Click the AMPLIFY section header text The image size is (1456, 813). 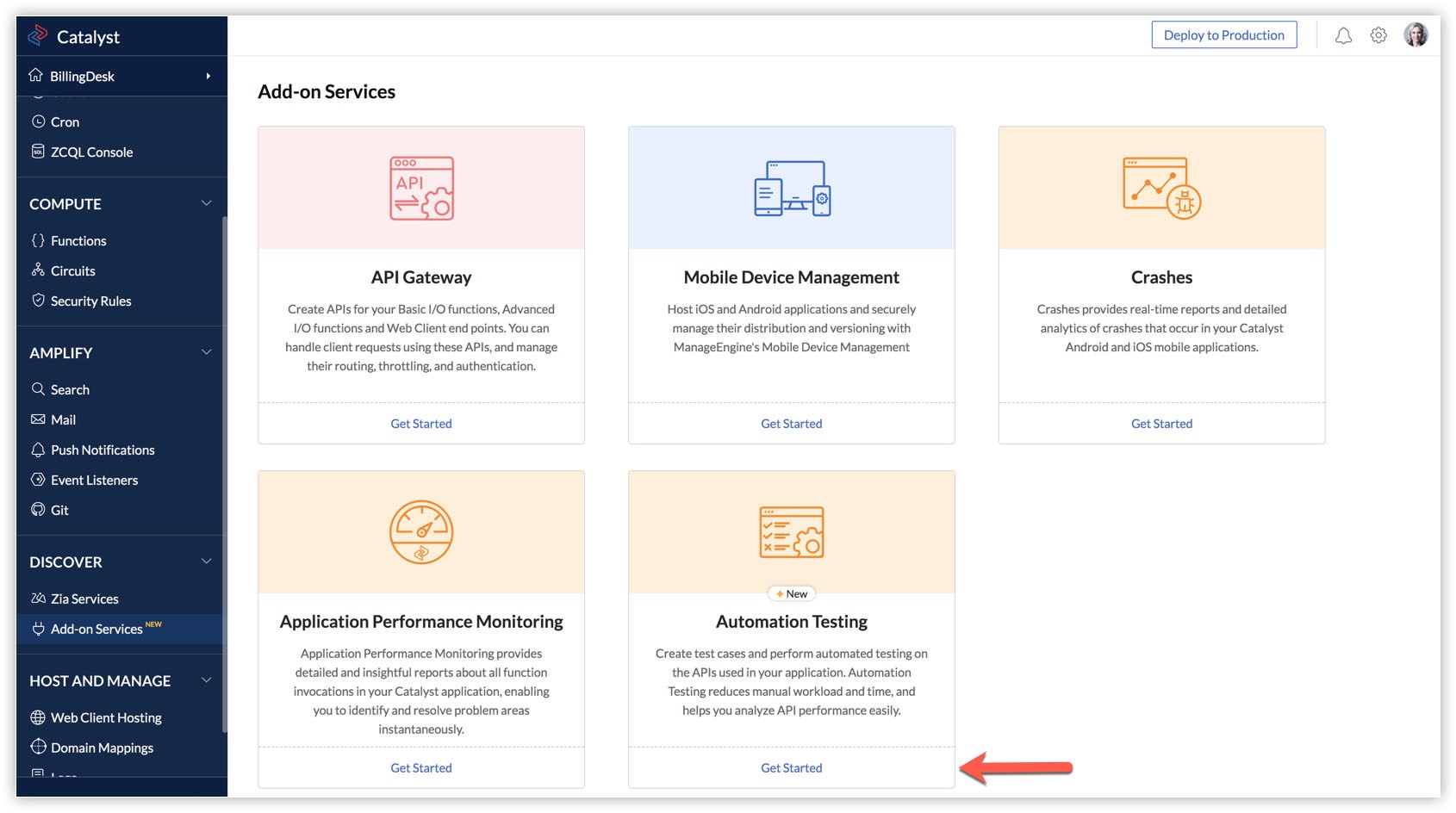pos(60,353)
